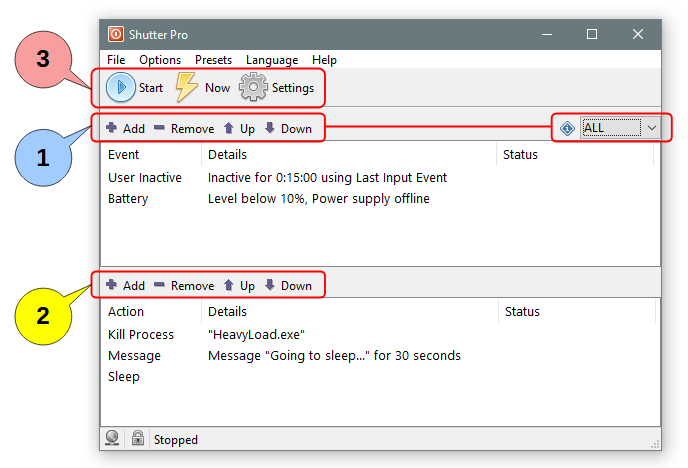Screen dimensions: 688x468
Task: Open the ALL trigger mode dropdown
Action: [x=611, y=128]
